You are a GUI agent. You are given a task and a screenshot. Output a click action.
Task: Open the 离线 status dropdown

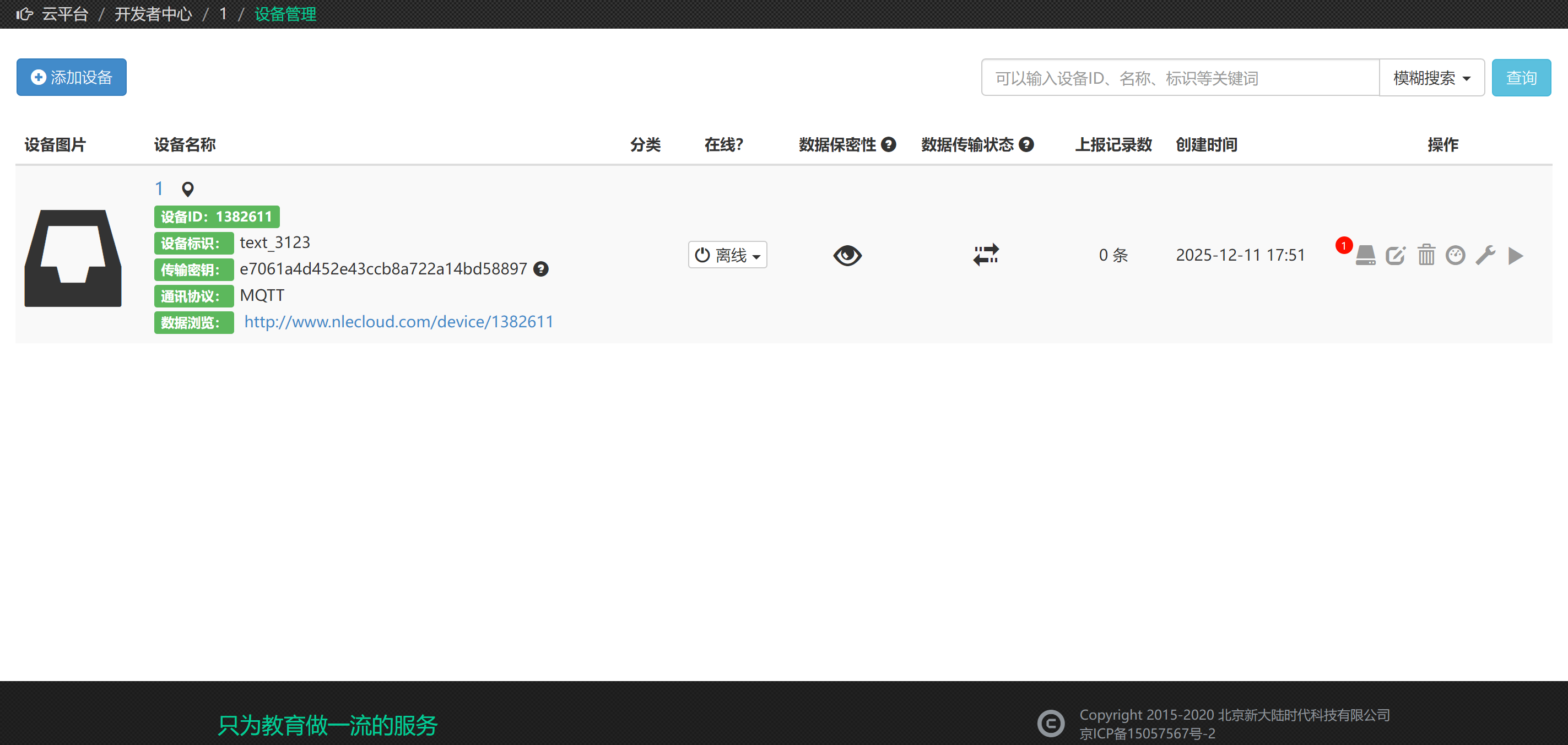pos(727,255)
